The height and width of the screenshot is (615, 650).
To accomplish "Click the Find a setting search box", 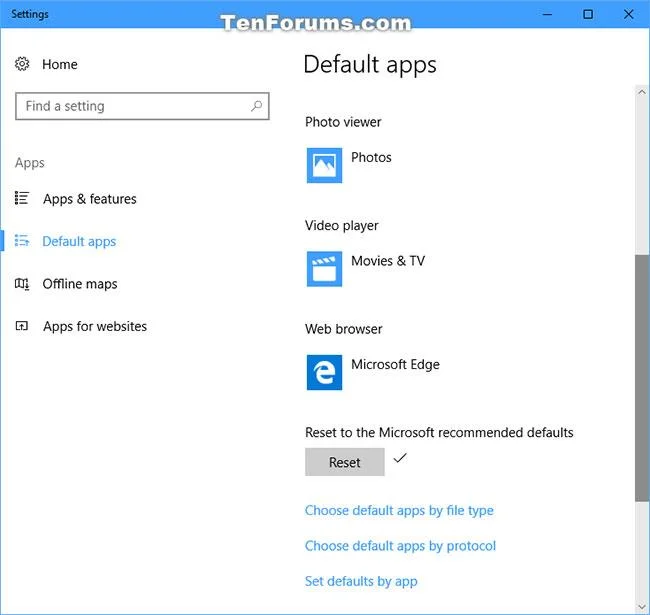I will (x=142, y=106).
